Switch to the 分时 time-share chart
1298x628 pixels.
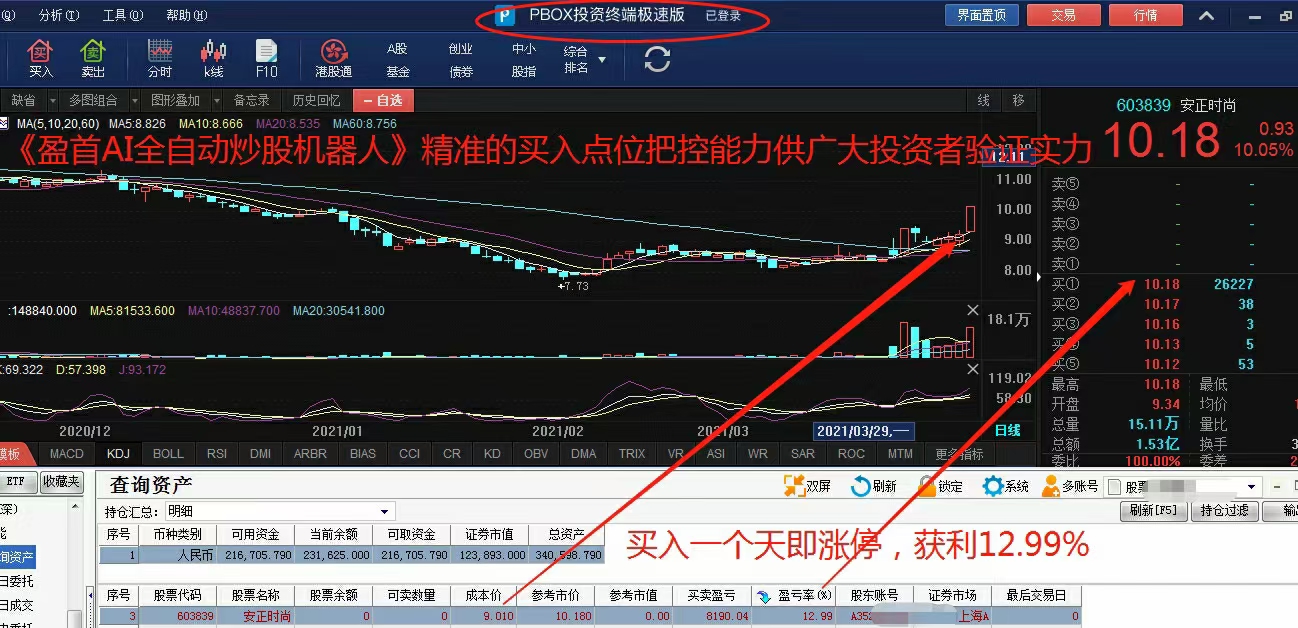[160, 59]
